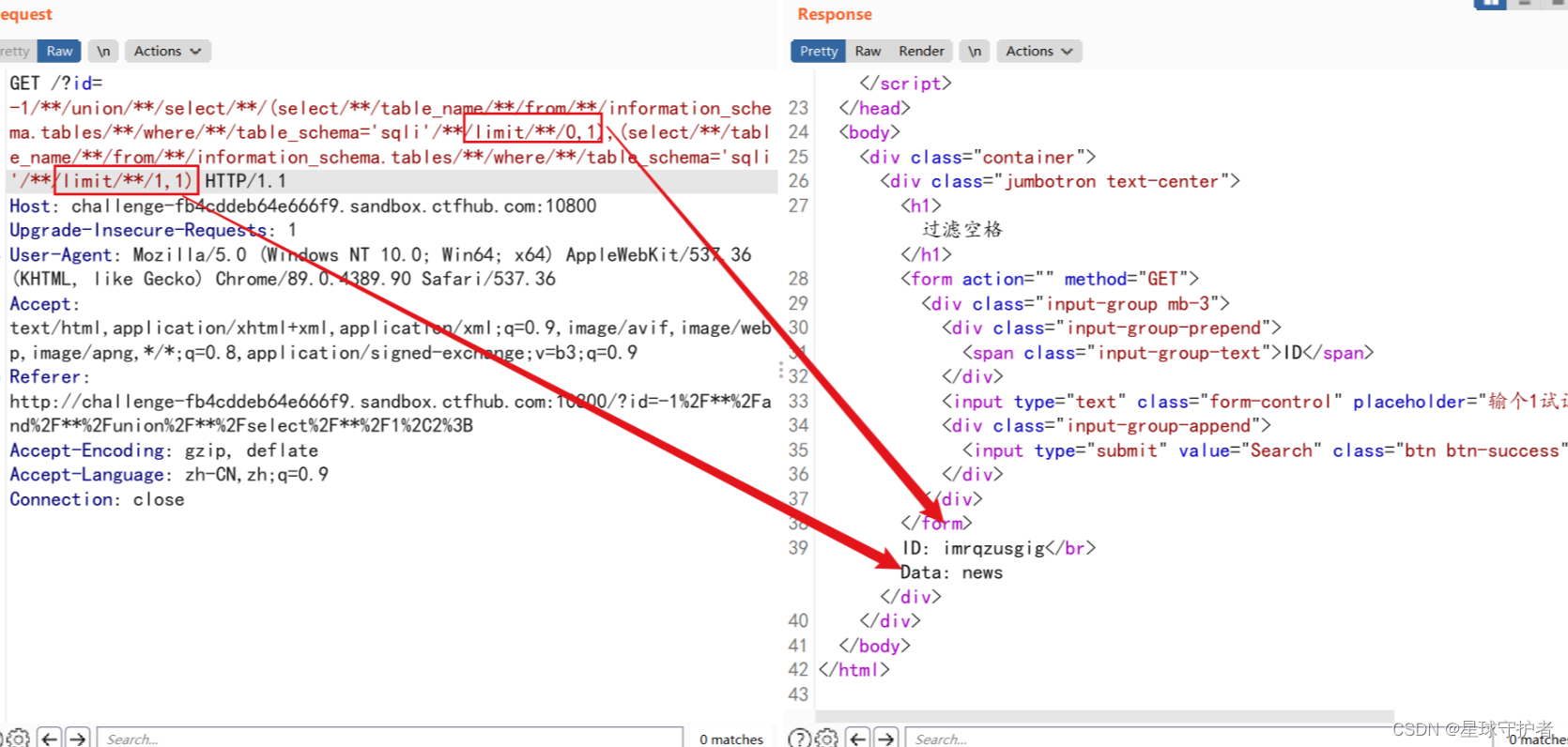
Task: Click the Response horizontal scrollbar
Action: 1104,716
